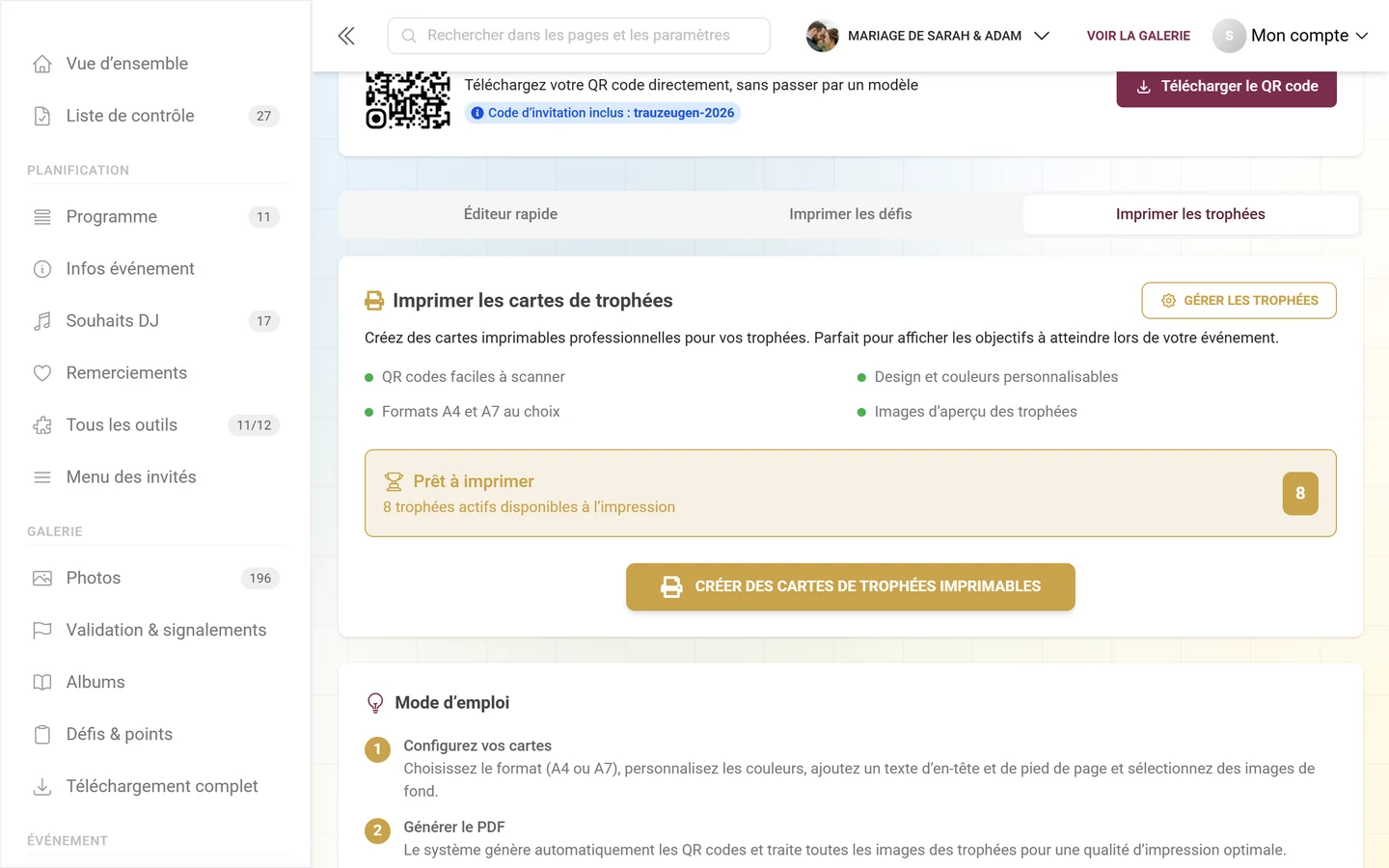Open the Voir la galerie link
This screenshot has height=868, width=1389.
pyautogui.click(x=1138, y=36)
